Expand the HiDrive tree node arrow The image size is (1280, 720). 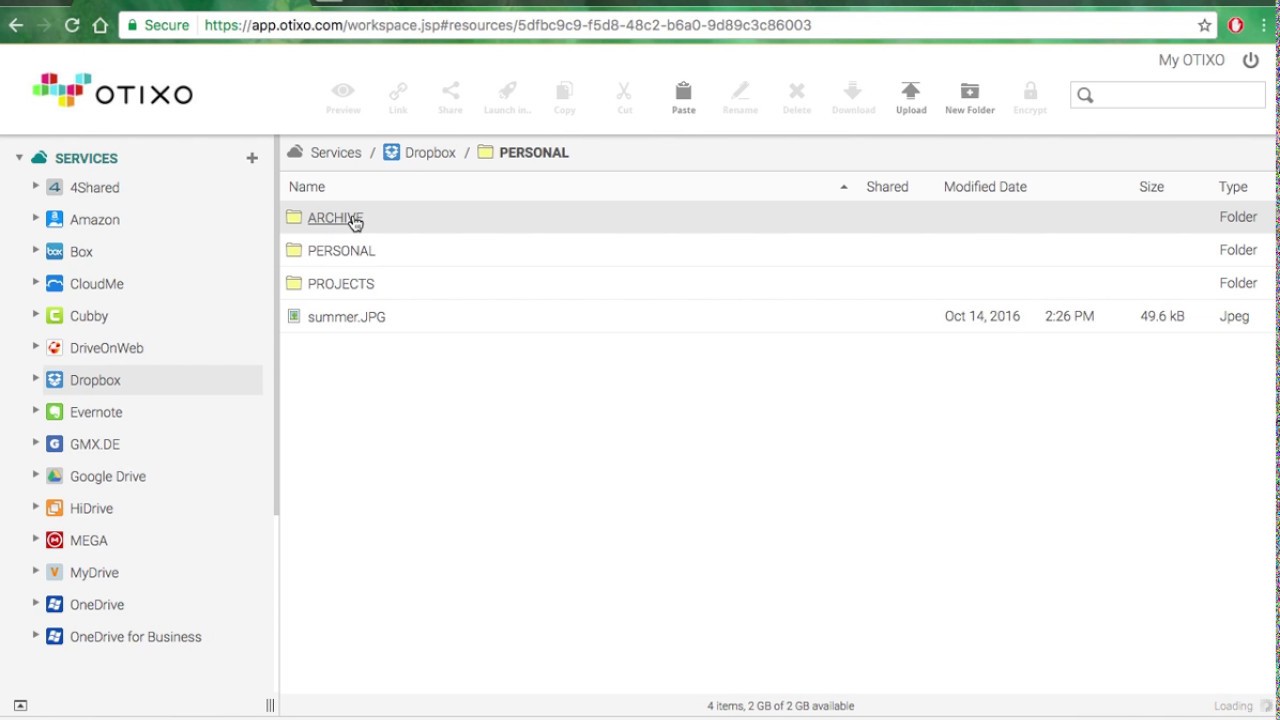point(35,507)
